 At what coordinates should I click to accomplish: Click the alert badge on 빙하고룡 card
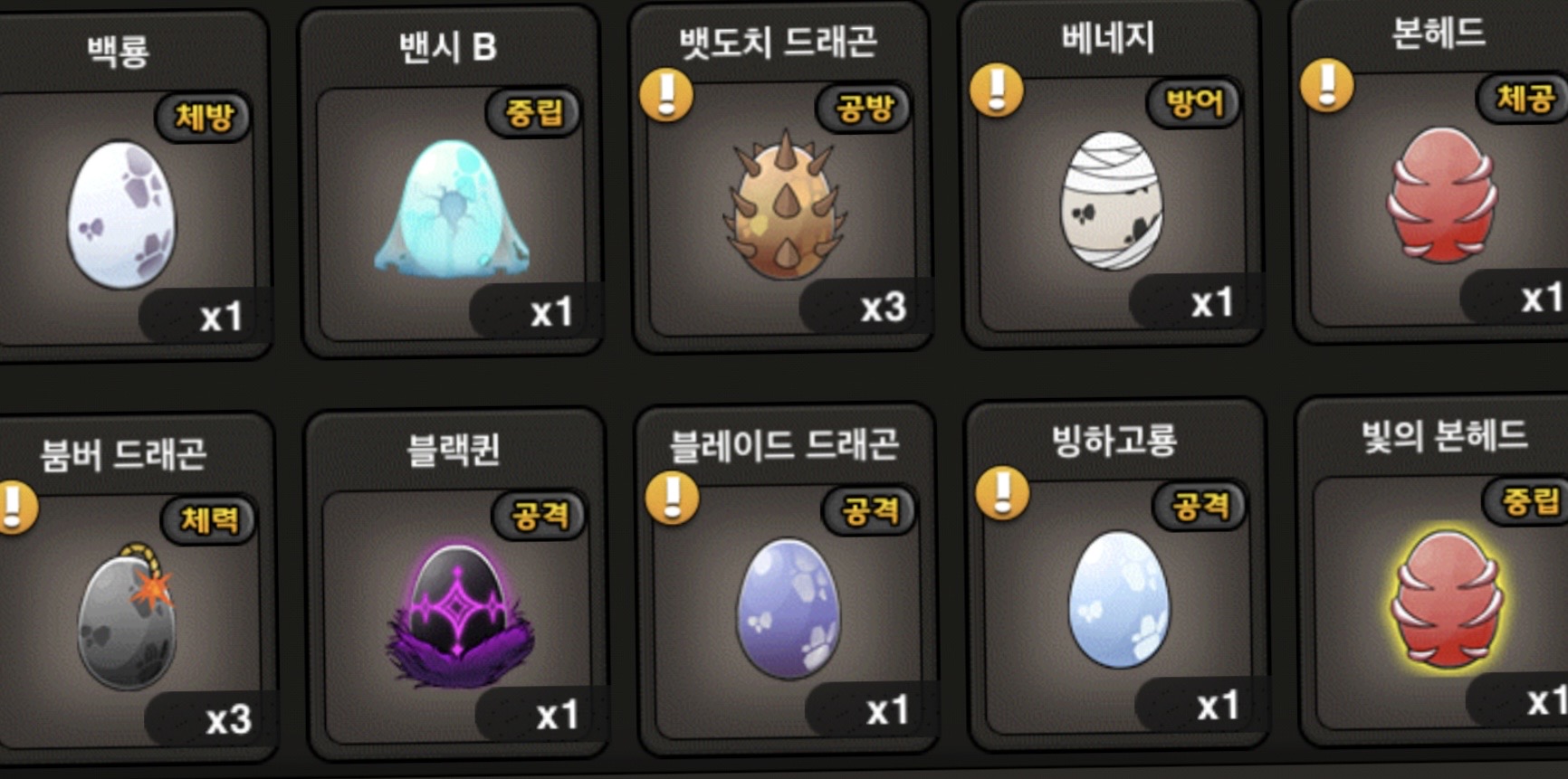pyautogui.click(x=1002, y=493)
